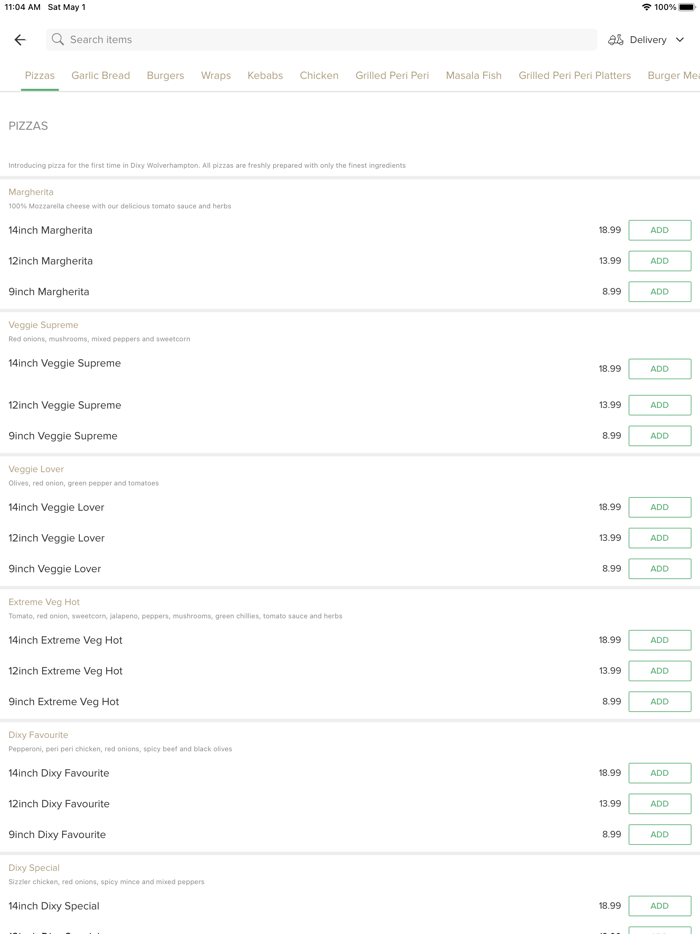Tap the back arrow icon
The width and height of the screenshot is (700, 934).
pos(20,40)
